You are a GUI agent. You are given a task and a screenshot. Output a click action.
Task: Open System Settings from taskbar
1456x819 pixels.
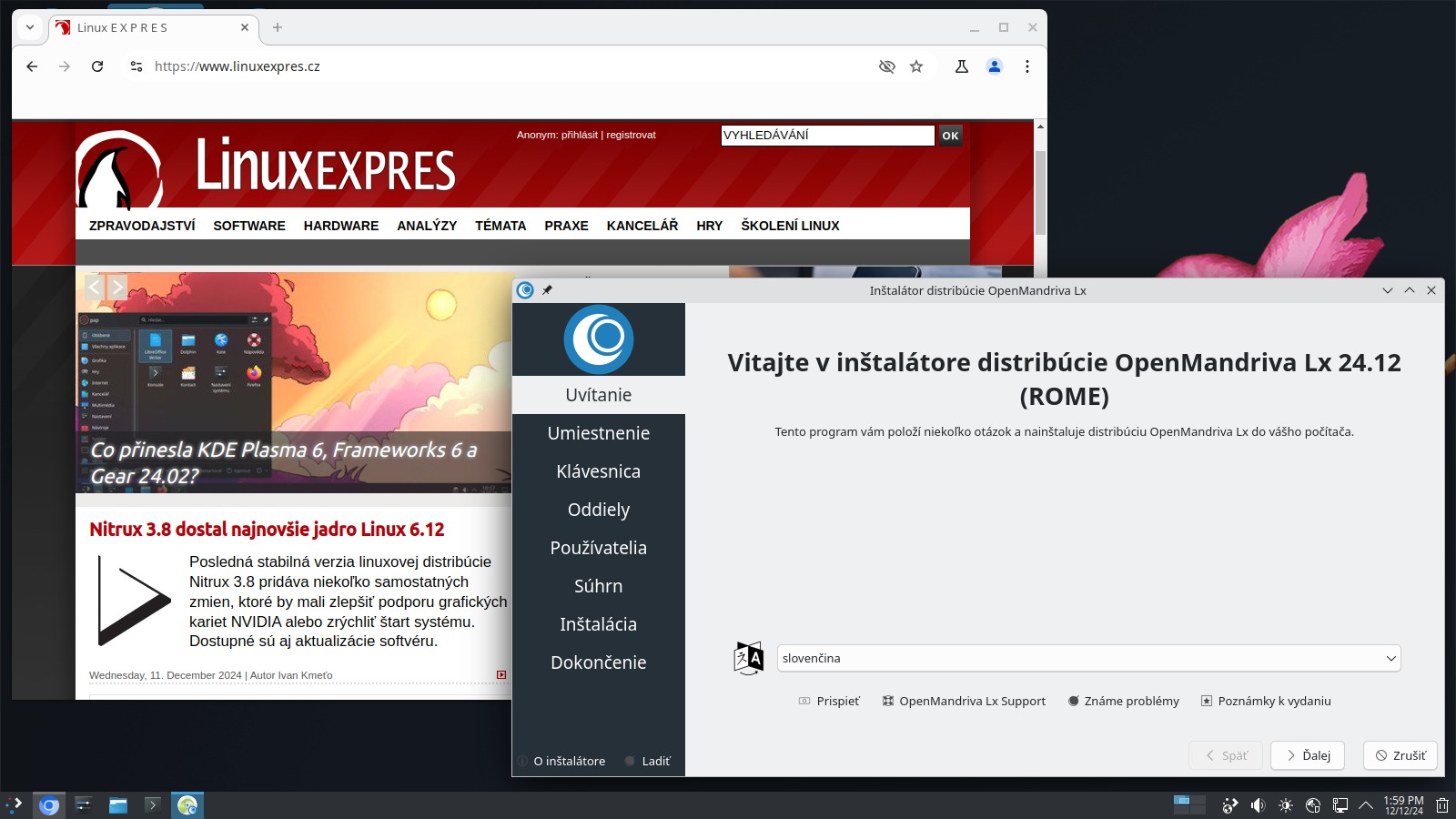84,805
